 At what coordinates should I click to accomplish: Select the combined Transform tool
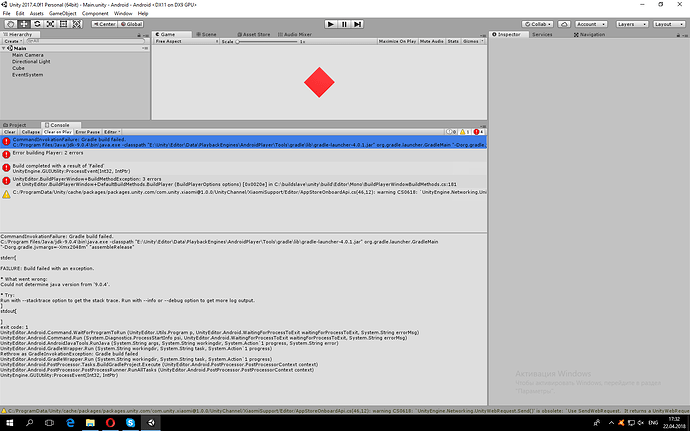pos(77,24)
